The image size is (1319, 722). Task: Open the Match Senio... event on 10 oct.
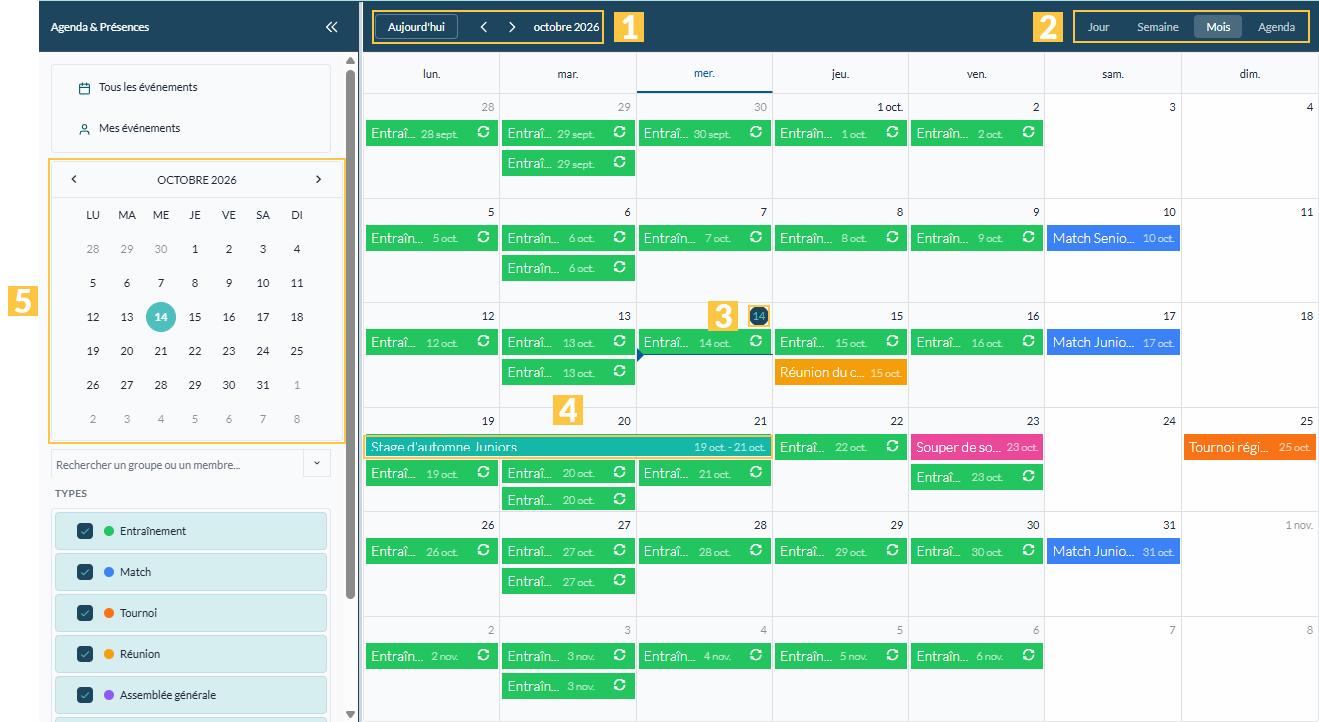1113,238
